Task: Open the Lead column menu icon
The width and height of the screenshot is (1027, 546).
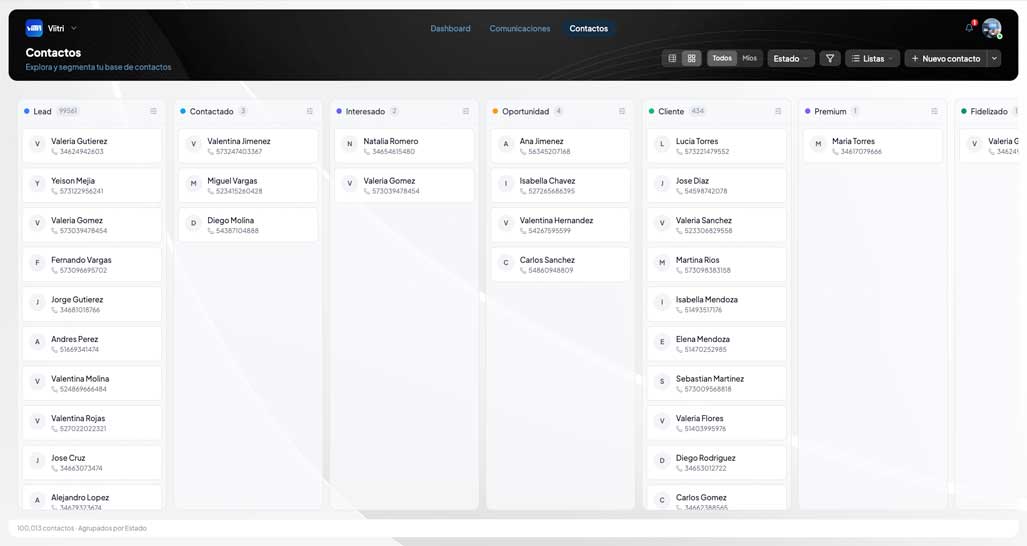Action: 153,111
